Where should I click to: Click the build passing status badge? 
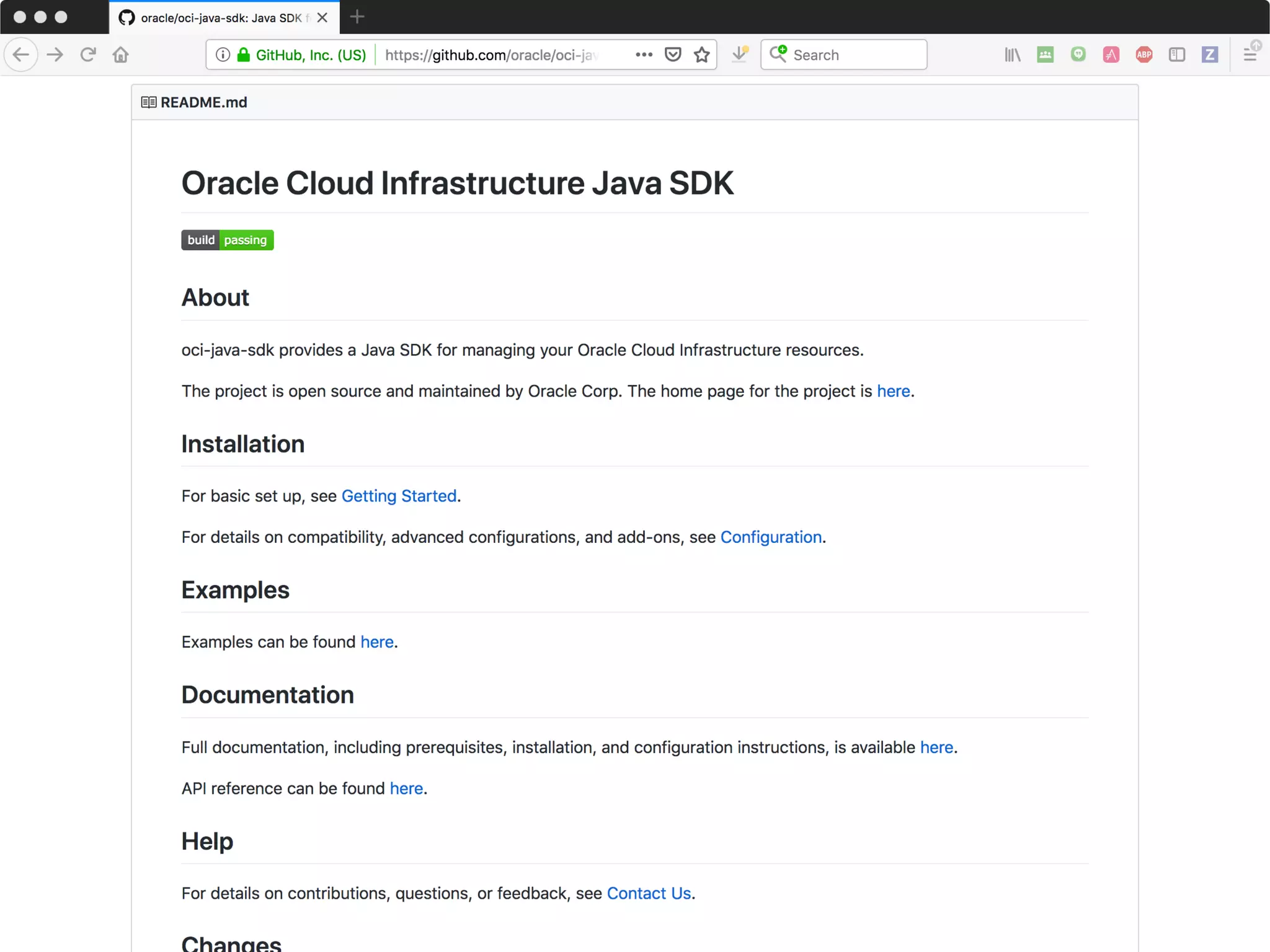[x=227, y=240]
